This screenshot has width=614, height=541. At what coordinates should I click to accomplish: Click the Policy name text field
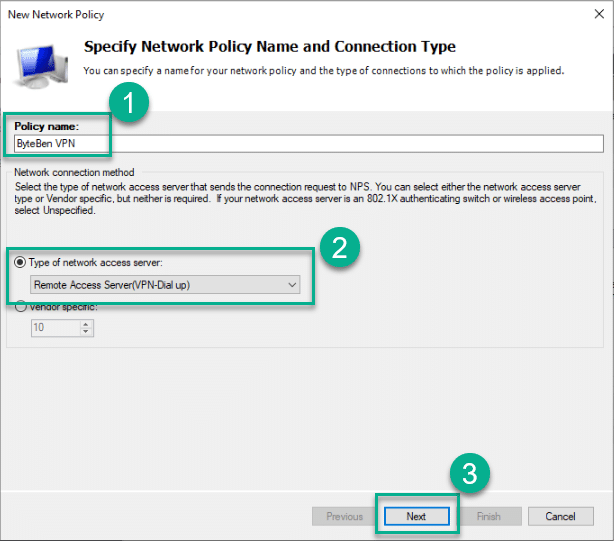309,144
